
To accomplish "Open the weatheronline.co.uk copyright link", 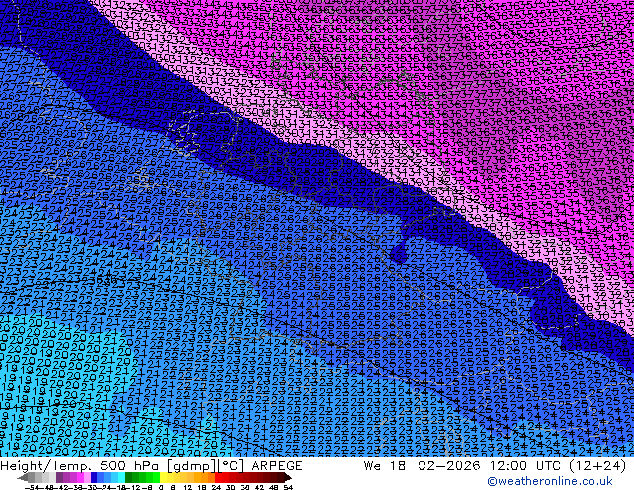I will 550,481.
